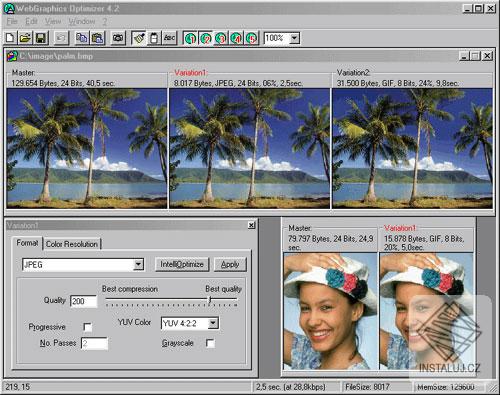Click the '31.500 Bytes, GIF' info text

click(398, 83)
